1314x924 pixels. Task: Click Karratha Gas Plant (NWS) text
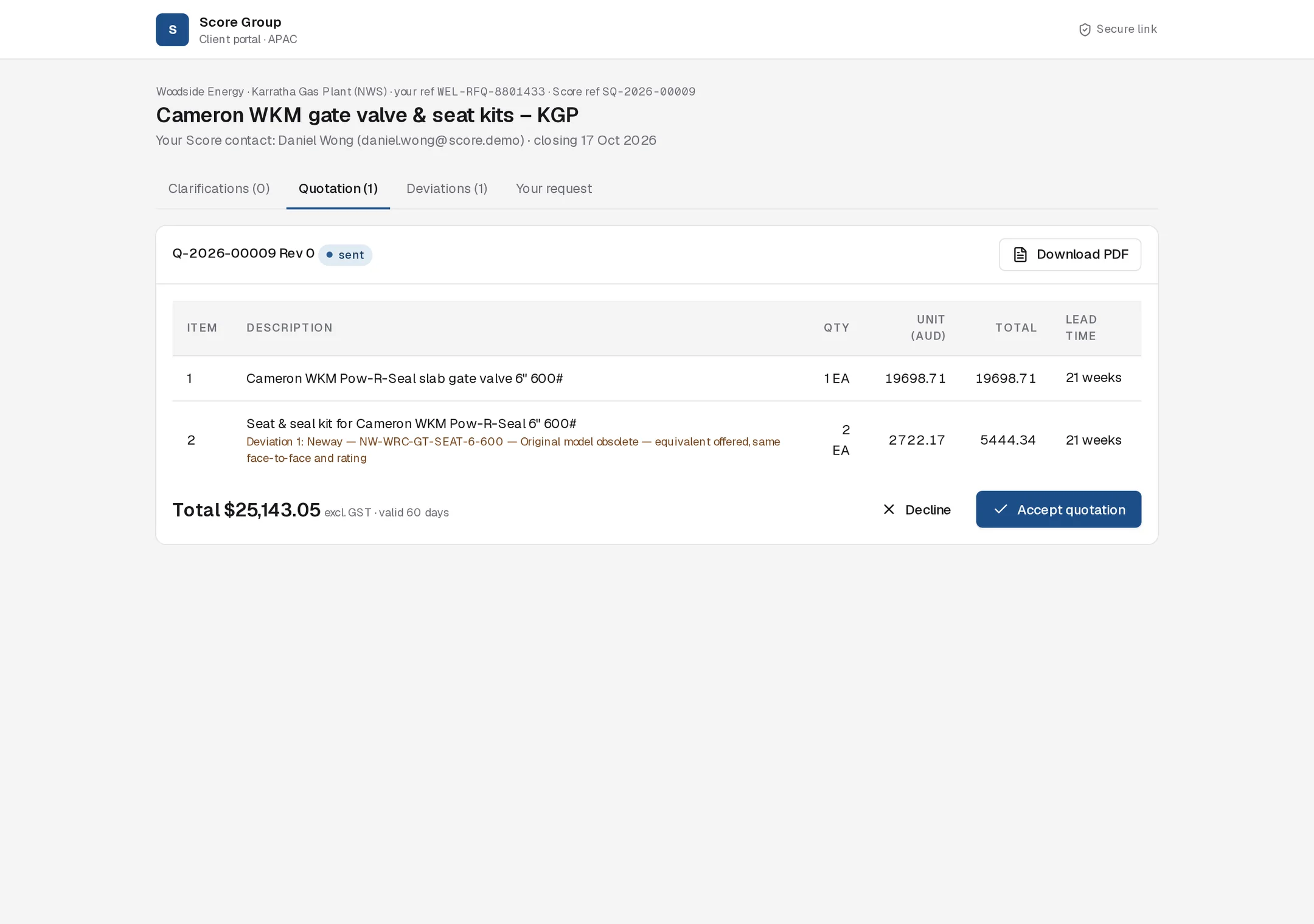coord(319,92)
